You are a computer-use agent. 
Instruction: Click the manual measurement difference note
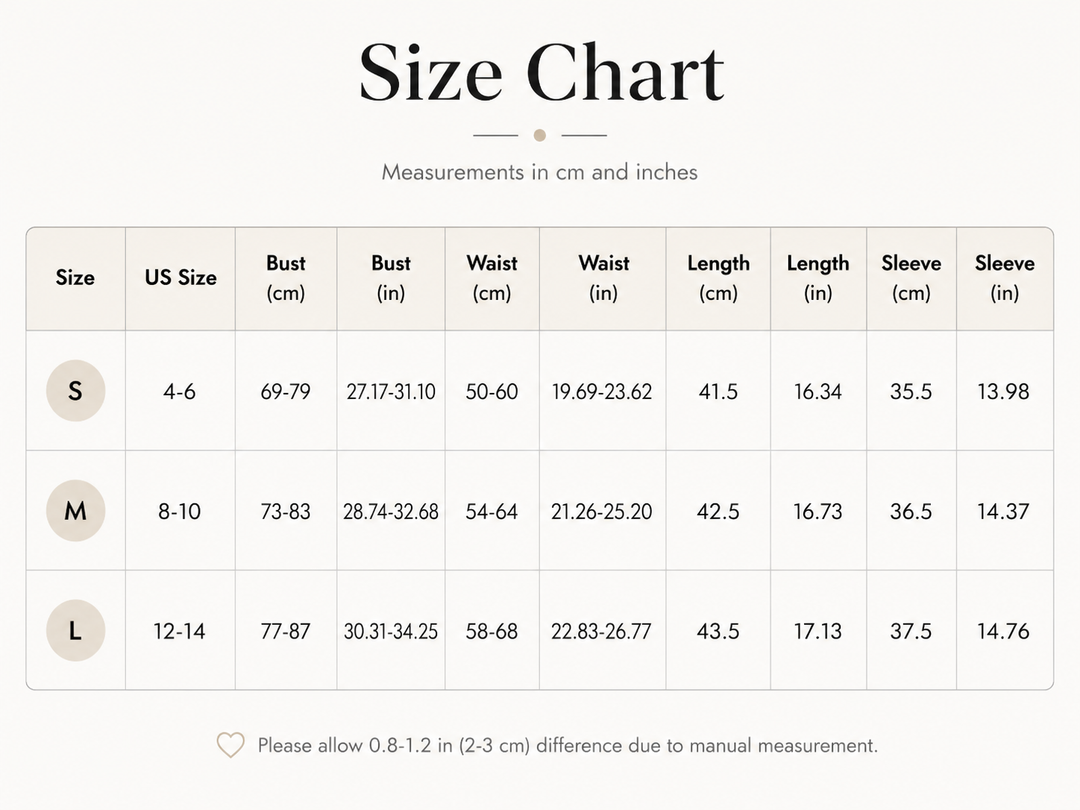coord(568,745)
